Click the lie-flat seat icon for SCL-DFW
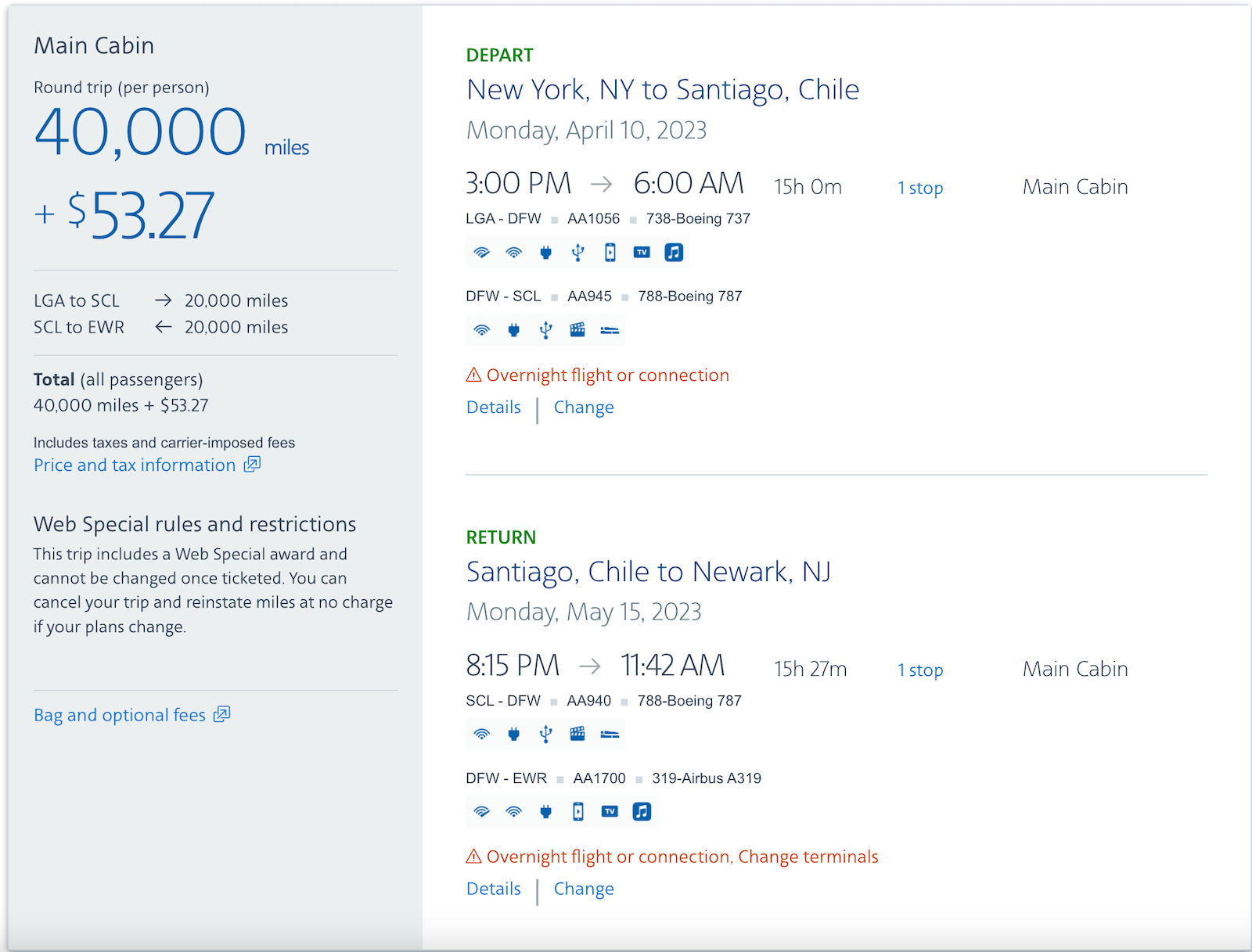Image resolution: width=1252 pixels, height=952 pixels. point(610,734)
